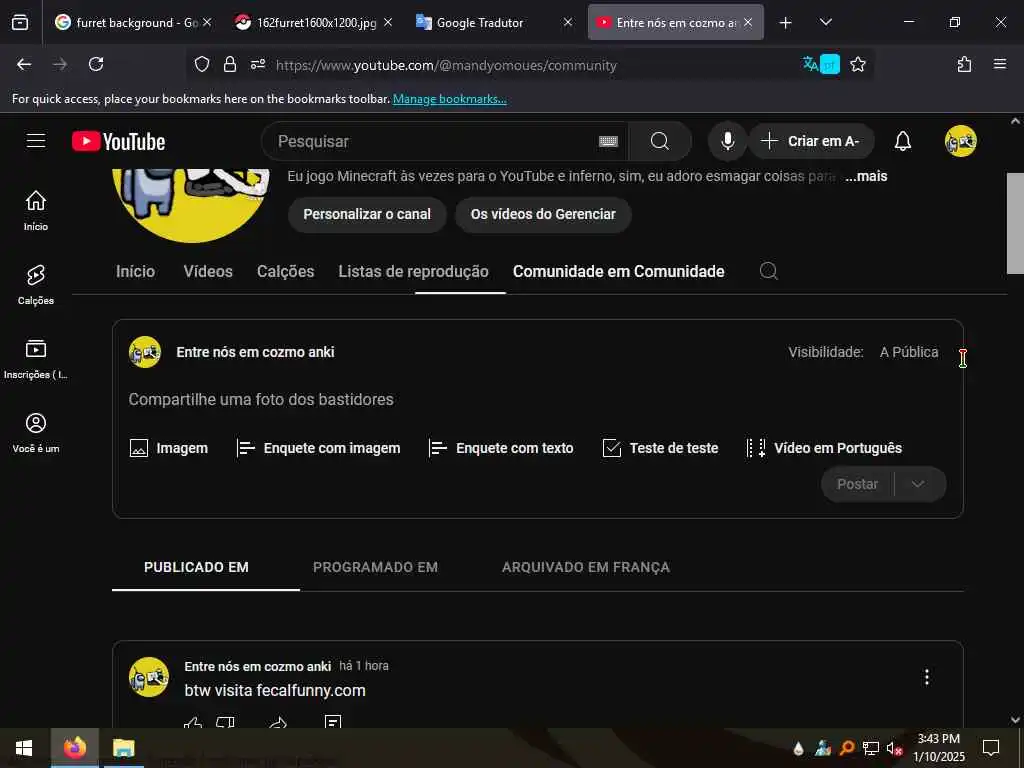Open the notifications bell

pyautogui.click(x=903, y=141)
